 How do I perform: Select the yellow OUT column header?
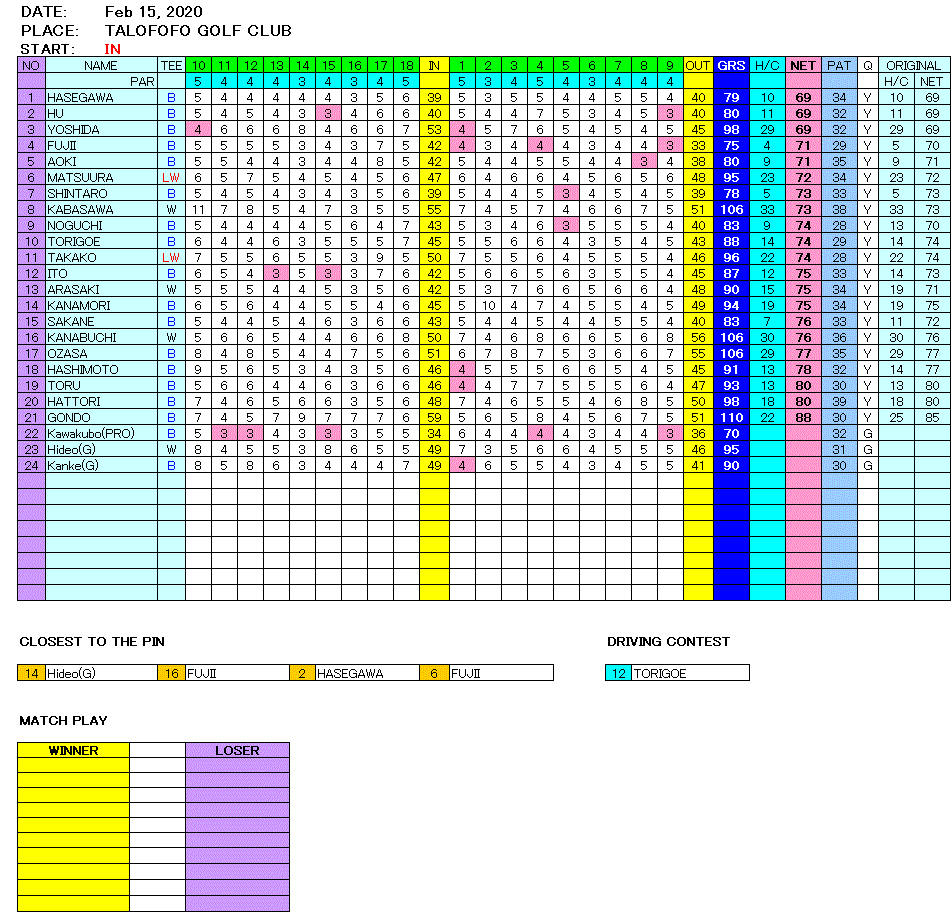click(x=697, y=66)
